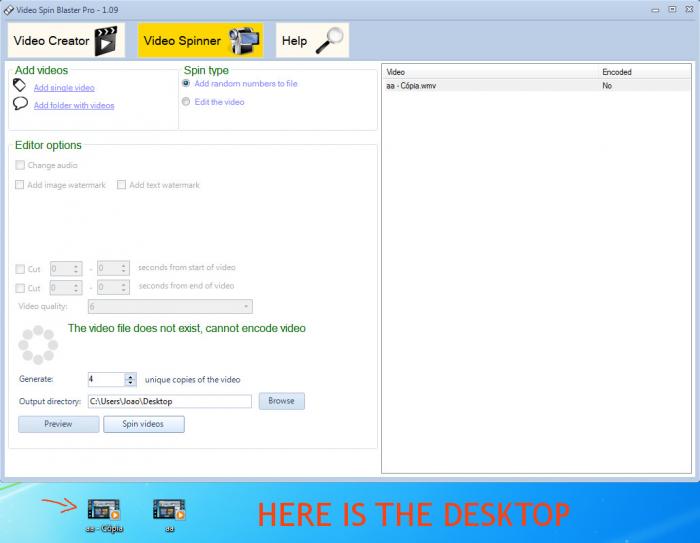Click the Generate copies number field
Viewport: 700px width, 543px height.
coord(107,380)
